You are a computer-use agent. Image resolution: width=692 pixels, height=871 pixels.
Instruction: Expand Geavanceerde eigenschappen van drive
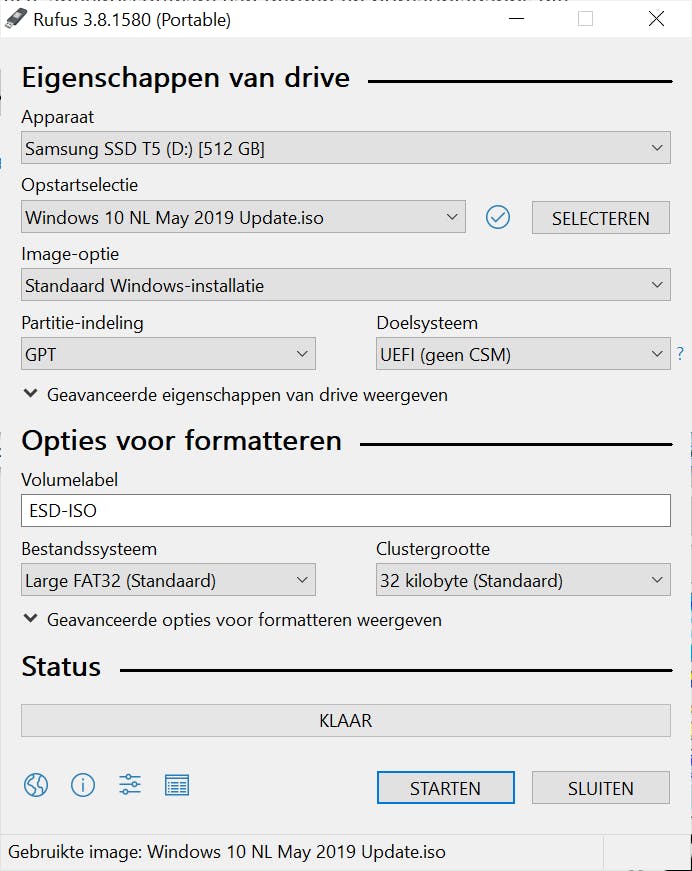[235, 395]
